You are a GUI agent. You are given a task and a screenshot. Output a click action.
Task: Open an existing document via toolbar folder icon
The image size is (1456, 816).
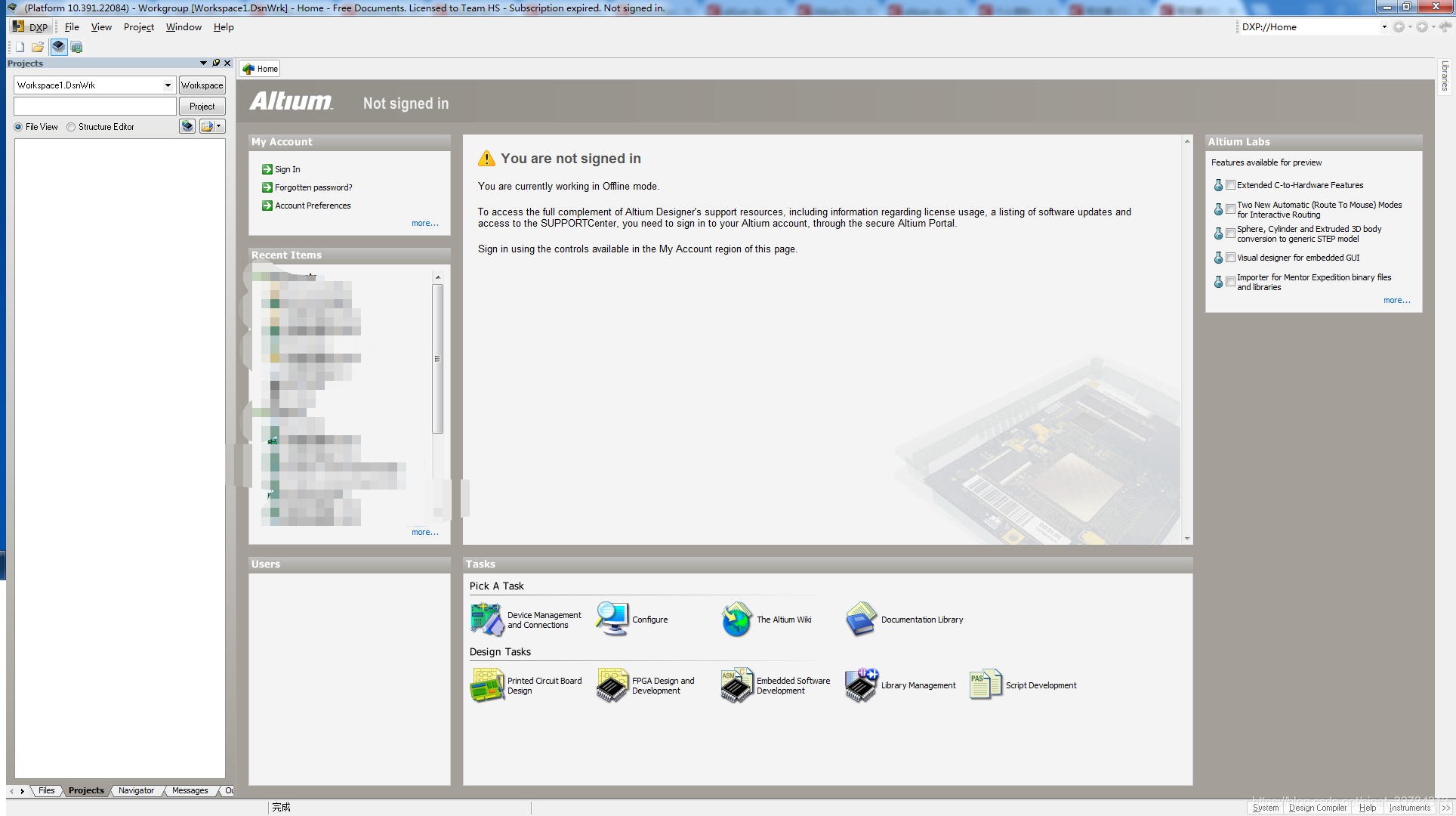tap(38, 46)
